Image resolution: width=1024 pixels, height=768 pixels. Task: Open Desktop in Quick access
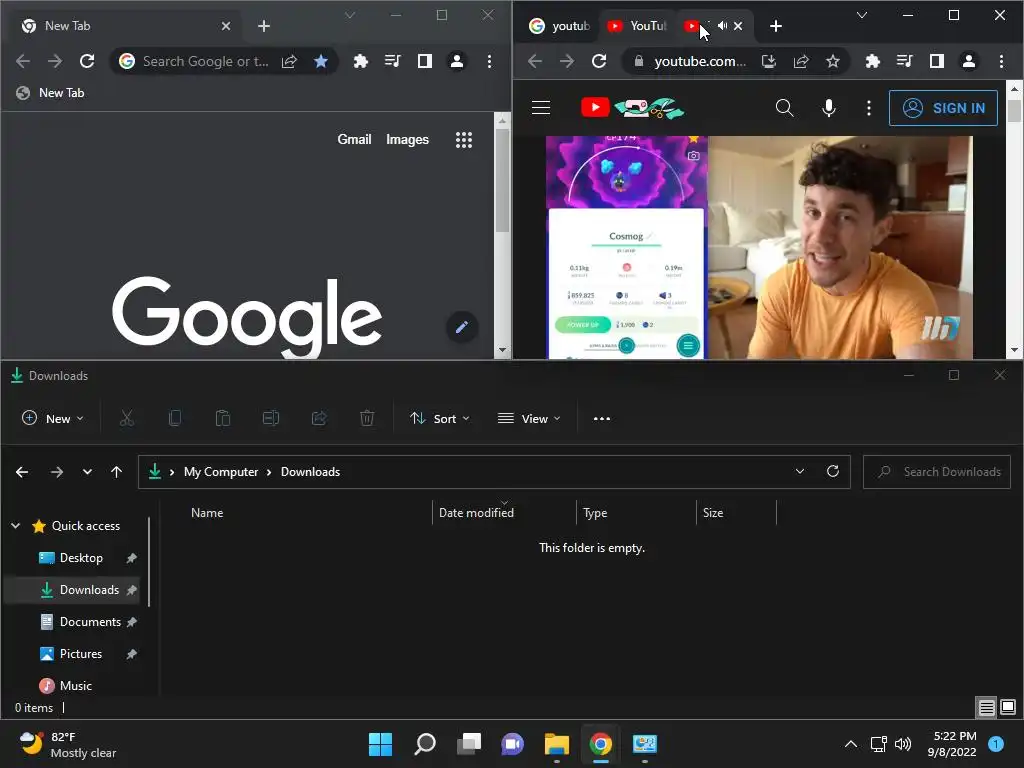click(x=81, y=558)
